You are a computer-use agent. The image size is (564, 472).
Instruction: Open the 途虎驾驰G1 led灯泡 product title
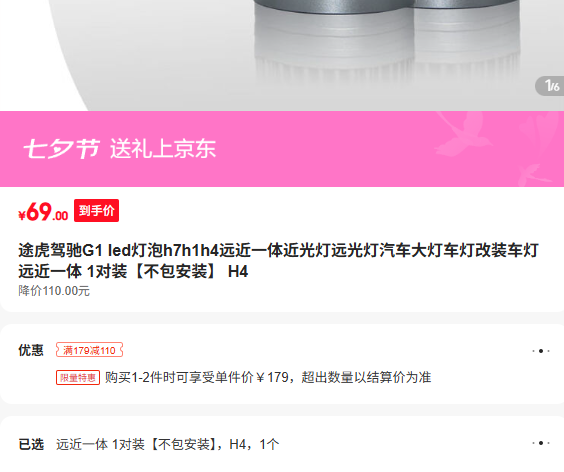278,261
